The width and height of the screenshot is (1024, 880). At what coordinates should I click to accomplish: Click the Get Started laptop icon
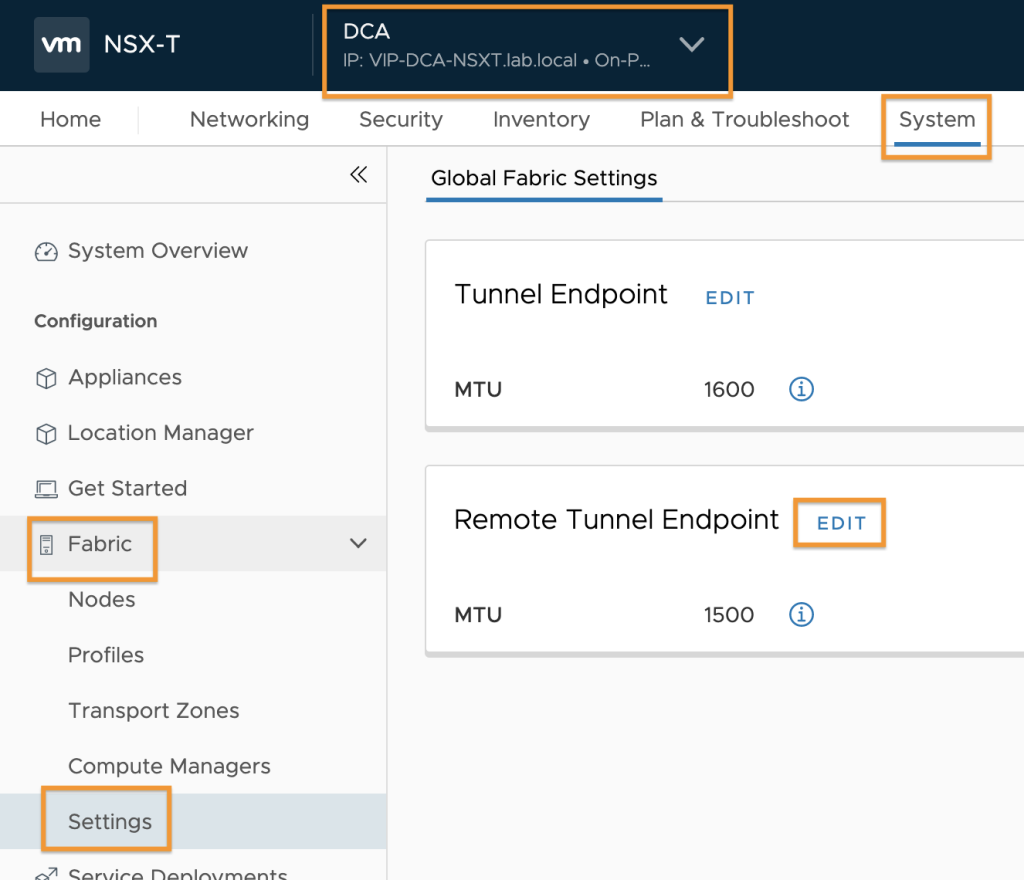click(x=46, y=489)
